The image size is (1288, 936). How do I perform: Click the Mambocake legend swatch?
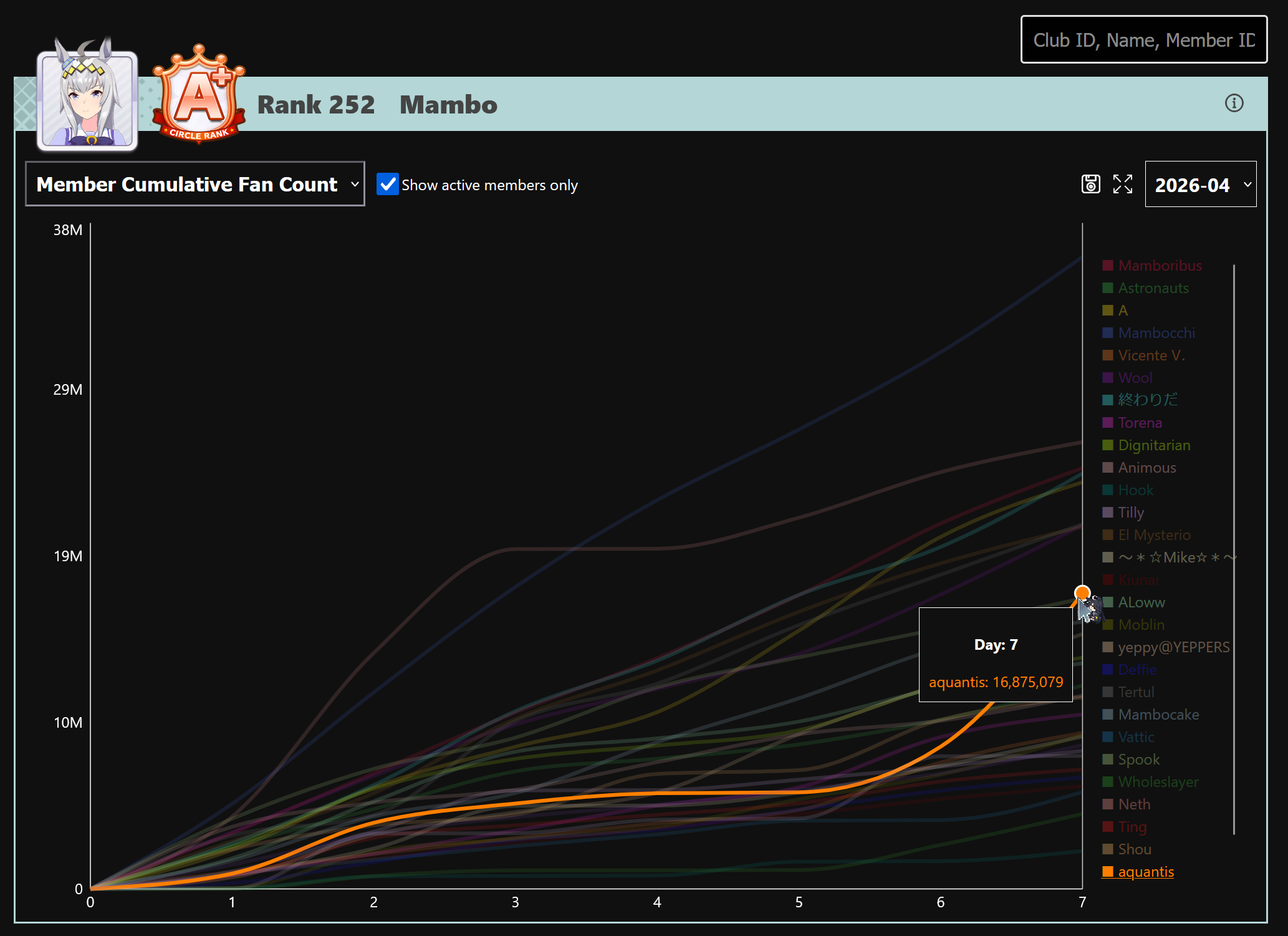click(x=1108, y=715)
